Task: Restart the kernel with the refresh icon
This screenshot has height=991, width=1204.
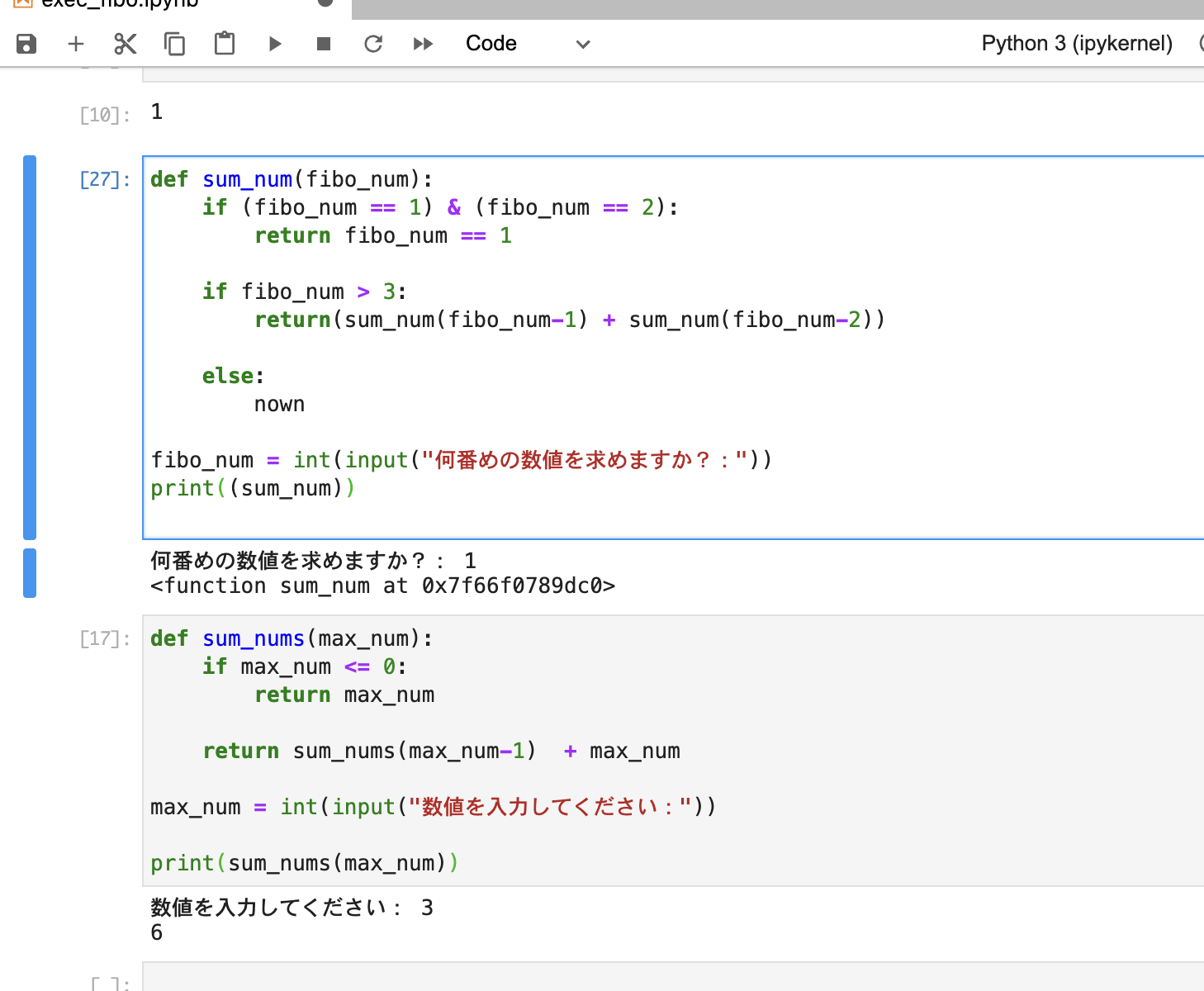Action: 373,44
